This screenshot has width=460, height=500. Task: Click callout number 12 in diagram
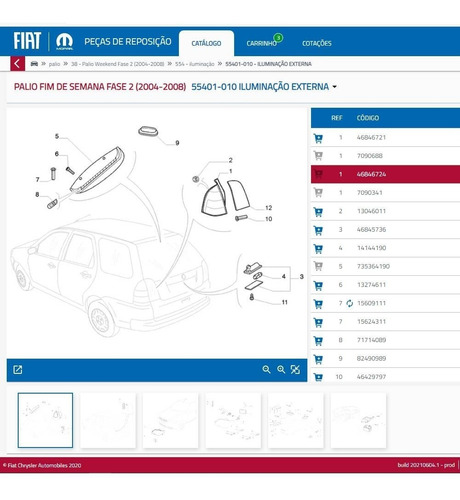point(269,208)
